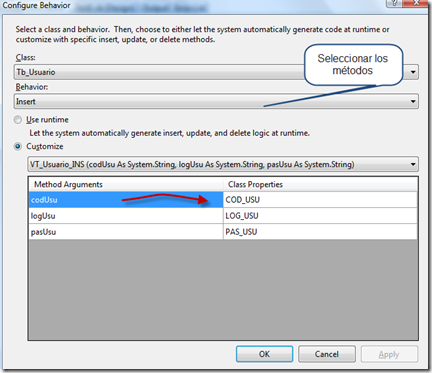Click the Apply button
The image size is (432, 373).
pos(389,354)
